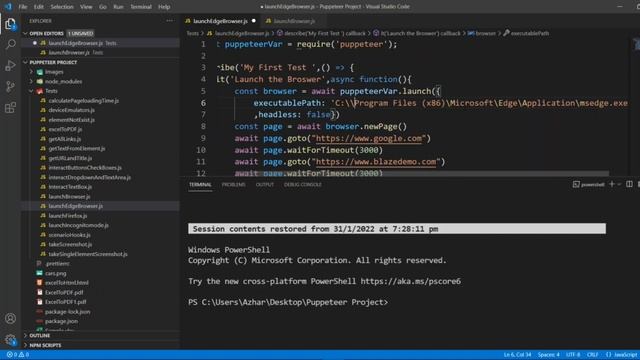This screenshot has width=640, height=360.
Task: Select the launchEdgeBrowser.js editor tab
Action: pos(220,21)
